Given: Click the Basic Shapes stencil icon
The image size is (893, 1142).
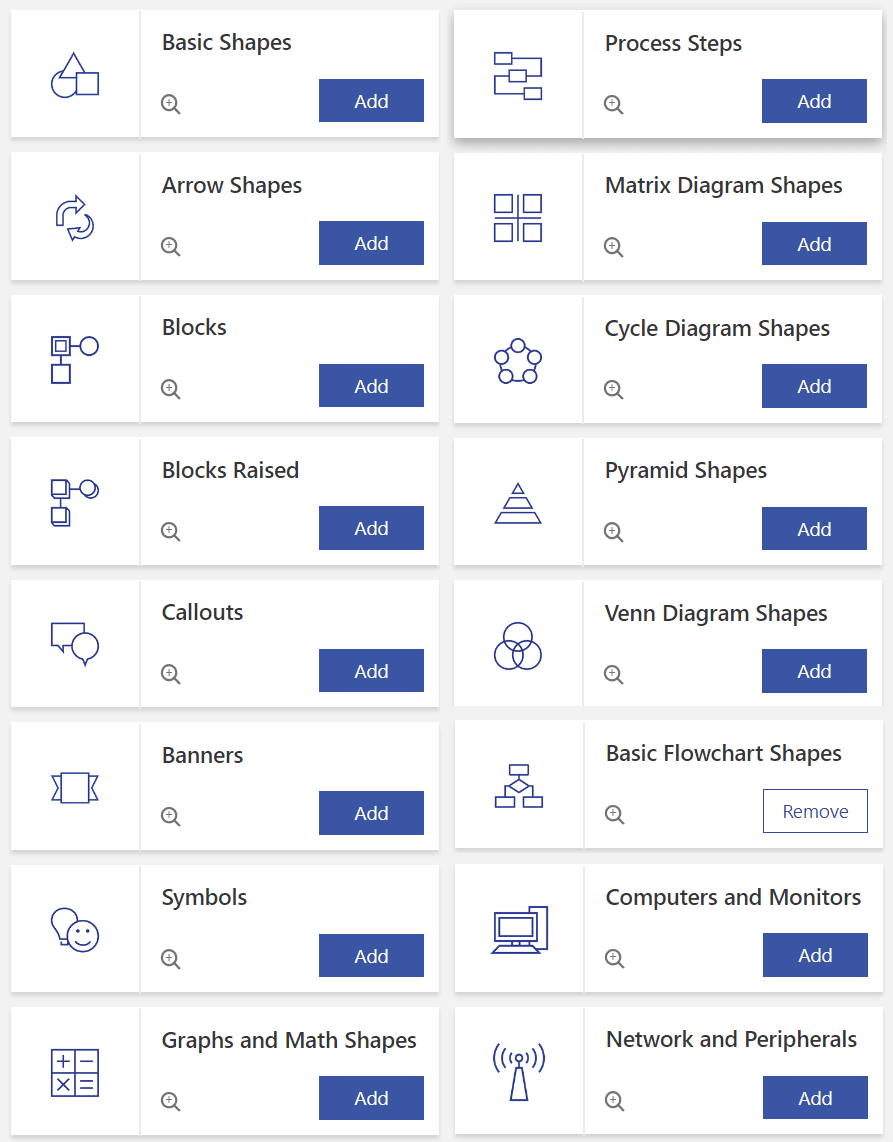Looking at the screenshot, I should [x=75, y=75].
